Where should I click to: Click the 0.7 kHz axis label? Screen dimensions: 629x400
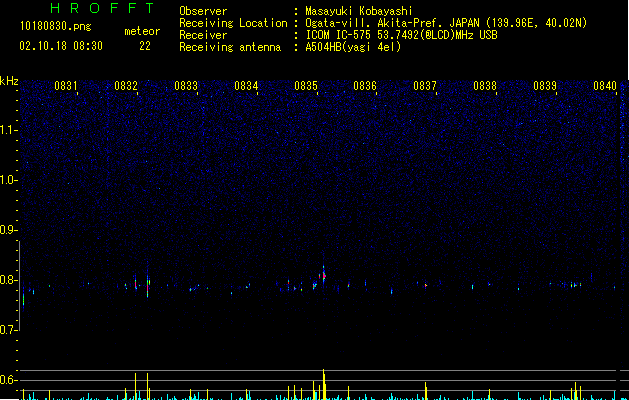tap(9, 330)
